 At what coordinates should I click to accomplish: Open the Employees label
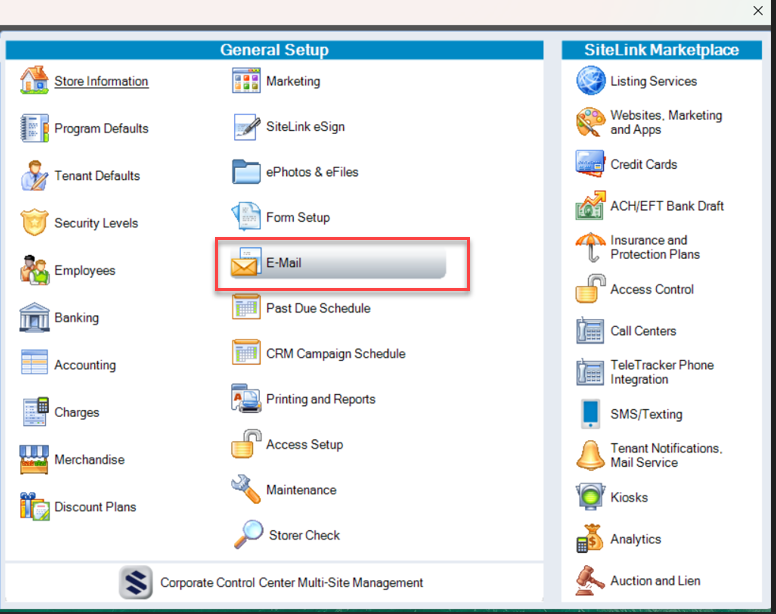(x=85, y=271)
